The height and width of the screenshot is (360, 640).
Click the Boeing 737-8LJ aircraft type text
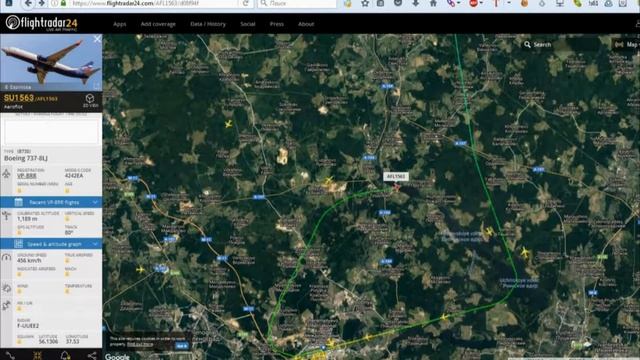coord(26,158)
